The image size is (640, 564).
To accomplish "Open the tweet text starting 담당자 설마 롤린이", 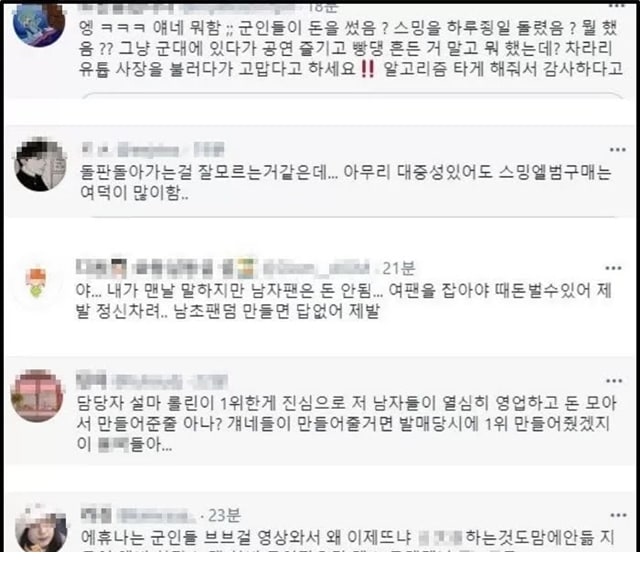I will pyautogui.click(x=346, y=424).
